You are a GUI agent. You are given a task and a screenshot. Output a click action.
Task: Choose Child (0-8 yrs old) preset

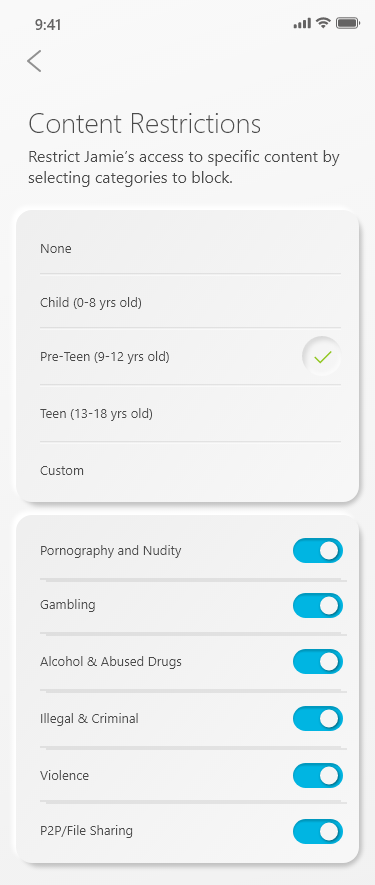pos(190,303)
